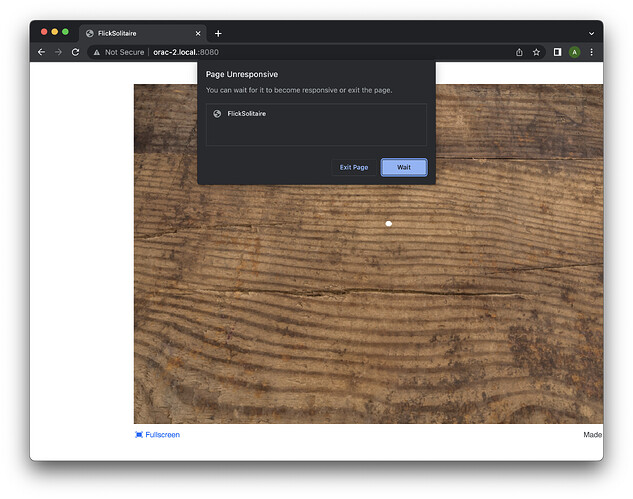
Task: Select FlickSolitaire entry in the unresponsive list
Action: click(316, 114)
